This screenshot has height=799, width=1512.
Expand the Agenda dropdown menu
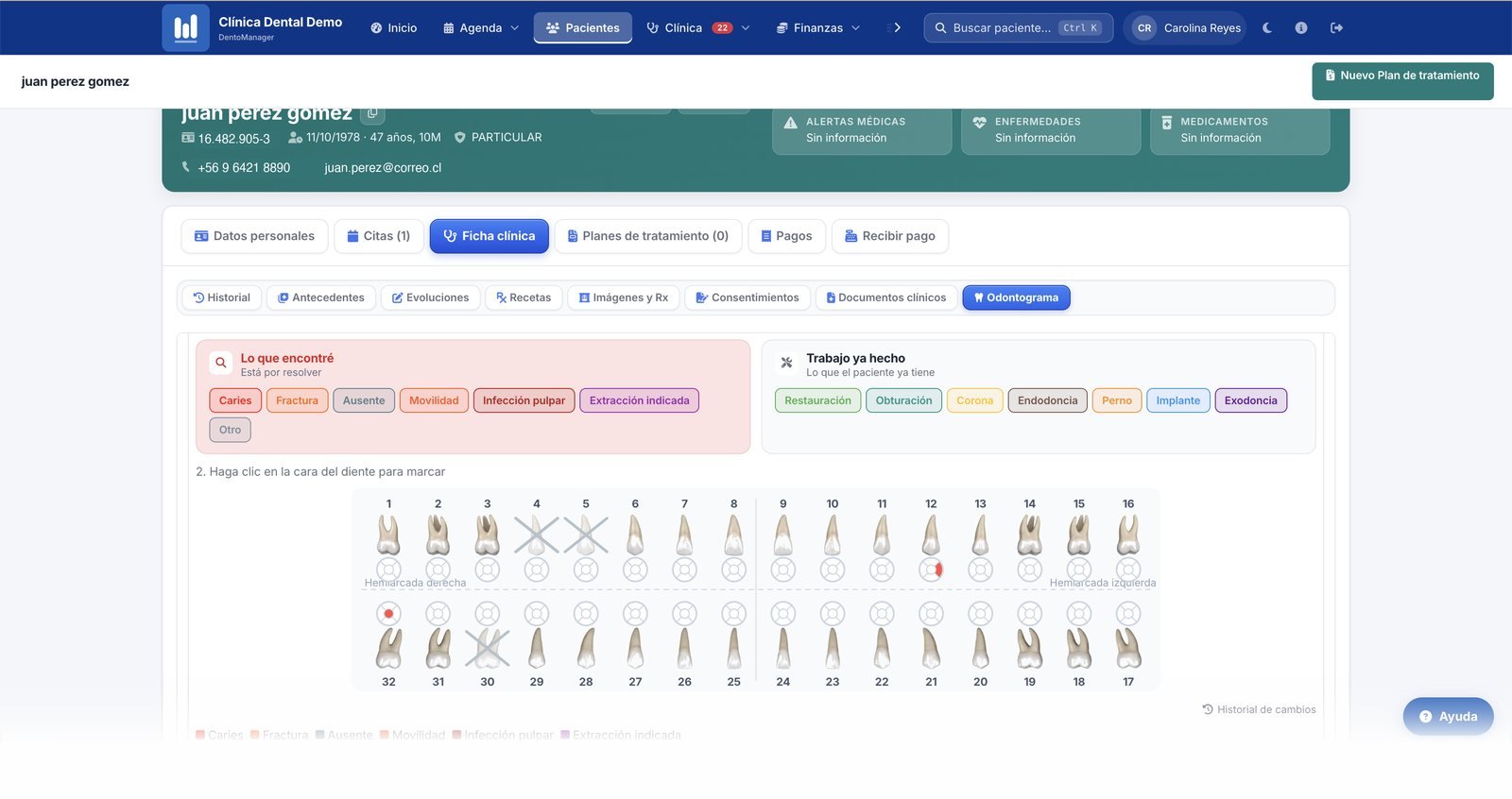[x=481, y=28]
